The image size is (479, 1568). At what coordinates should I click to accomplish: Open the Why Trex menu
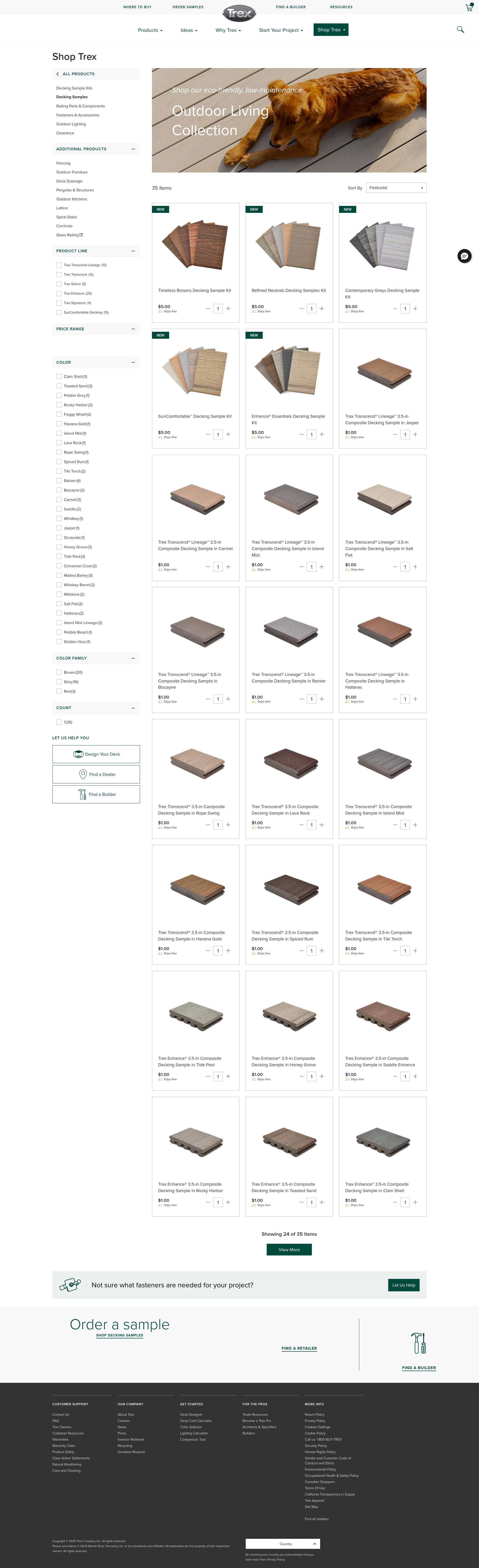[228, 30]
